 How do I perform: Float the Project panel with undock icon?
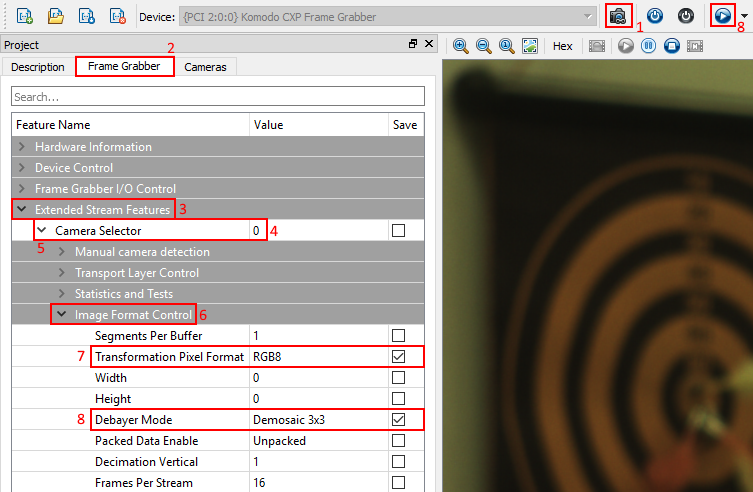click(x=413, y=45)
